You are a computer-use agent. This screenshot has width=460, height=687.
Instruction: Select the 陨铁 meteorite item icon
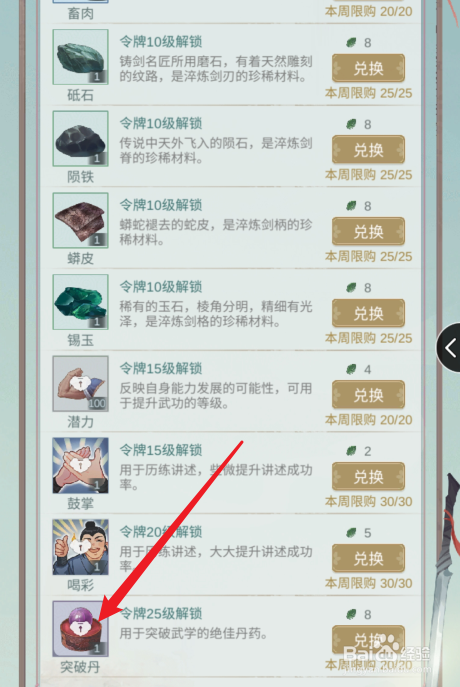81,138
